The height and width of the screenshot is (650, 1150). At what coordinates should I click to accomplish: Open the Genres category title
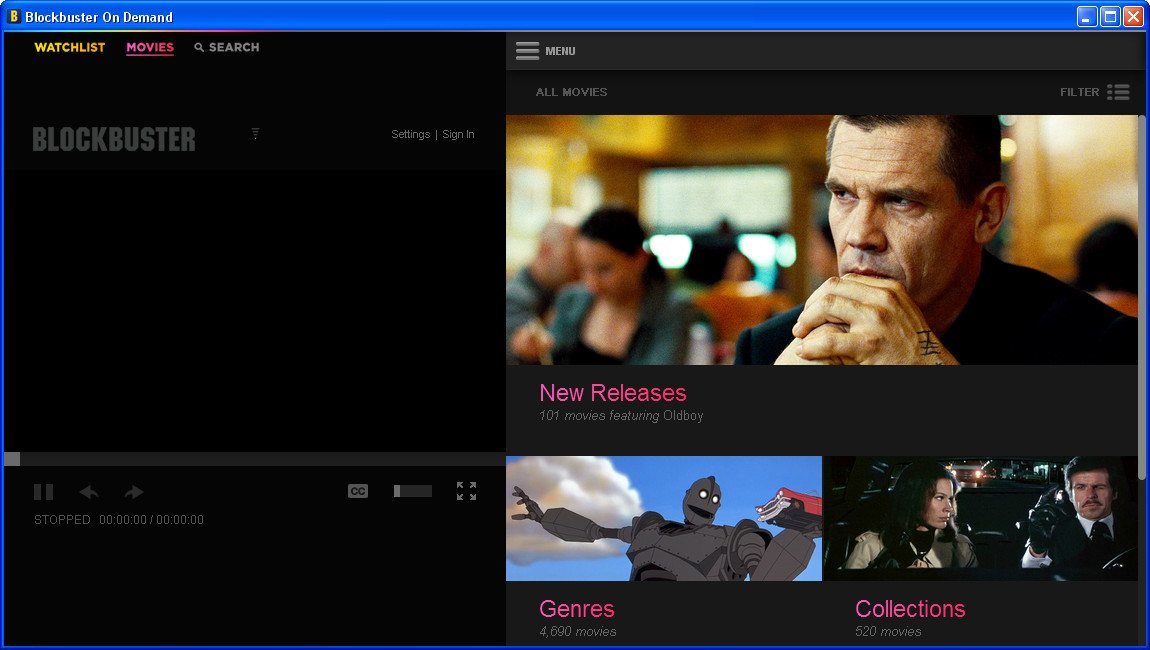[576, 608]
